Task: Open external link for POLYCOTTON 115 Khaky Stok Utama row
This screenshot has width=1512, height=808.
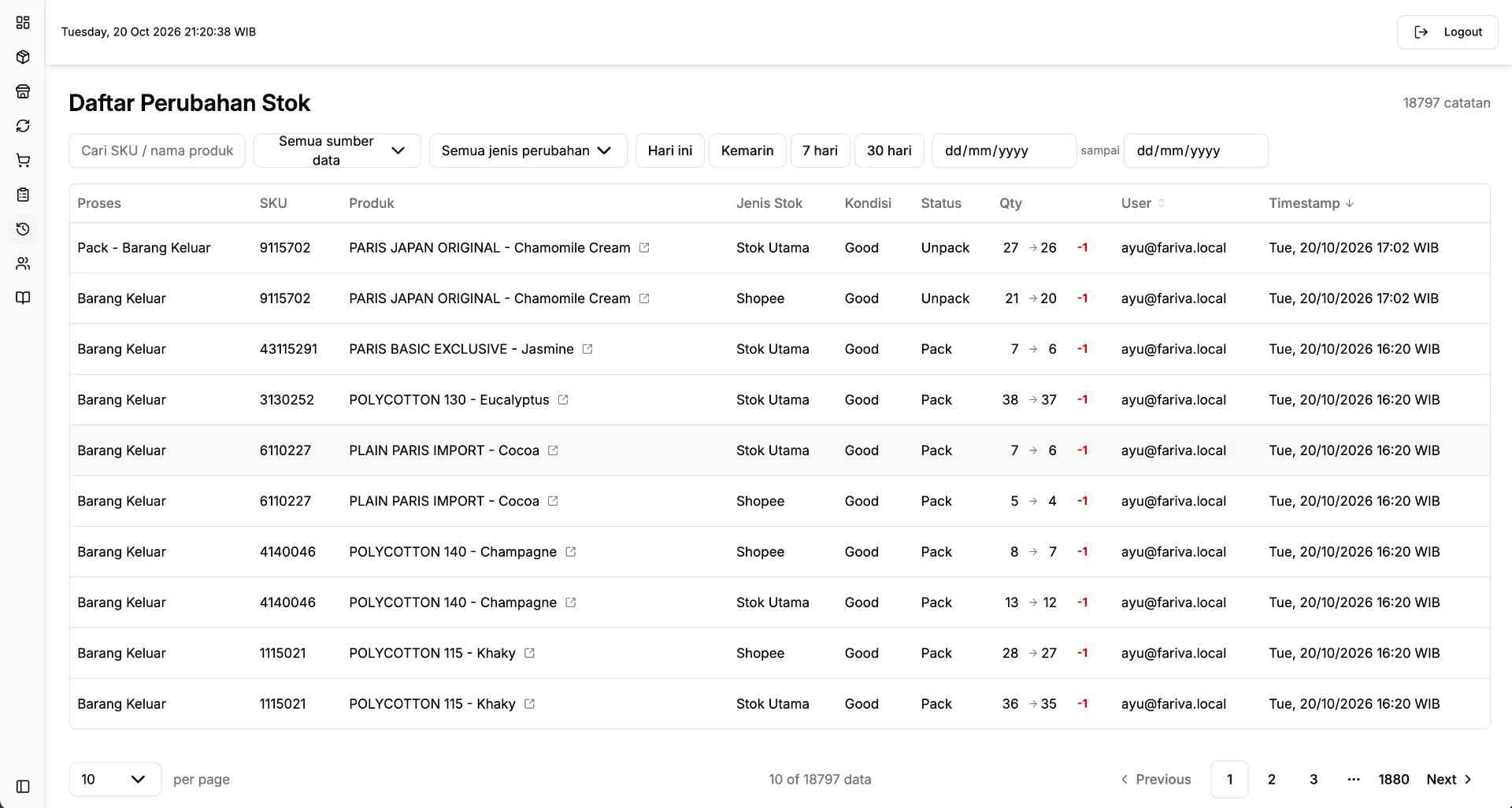Action: click(529, 704)
